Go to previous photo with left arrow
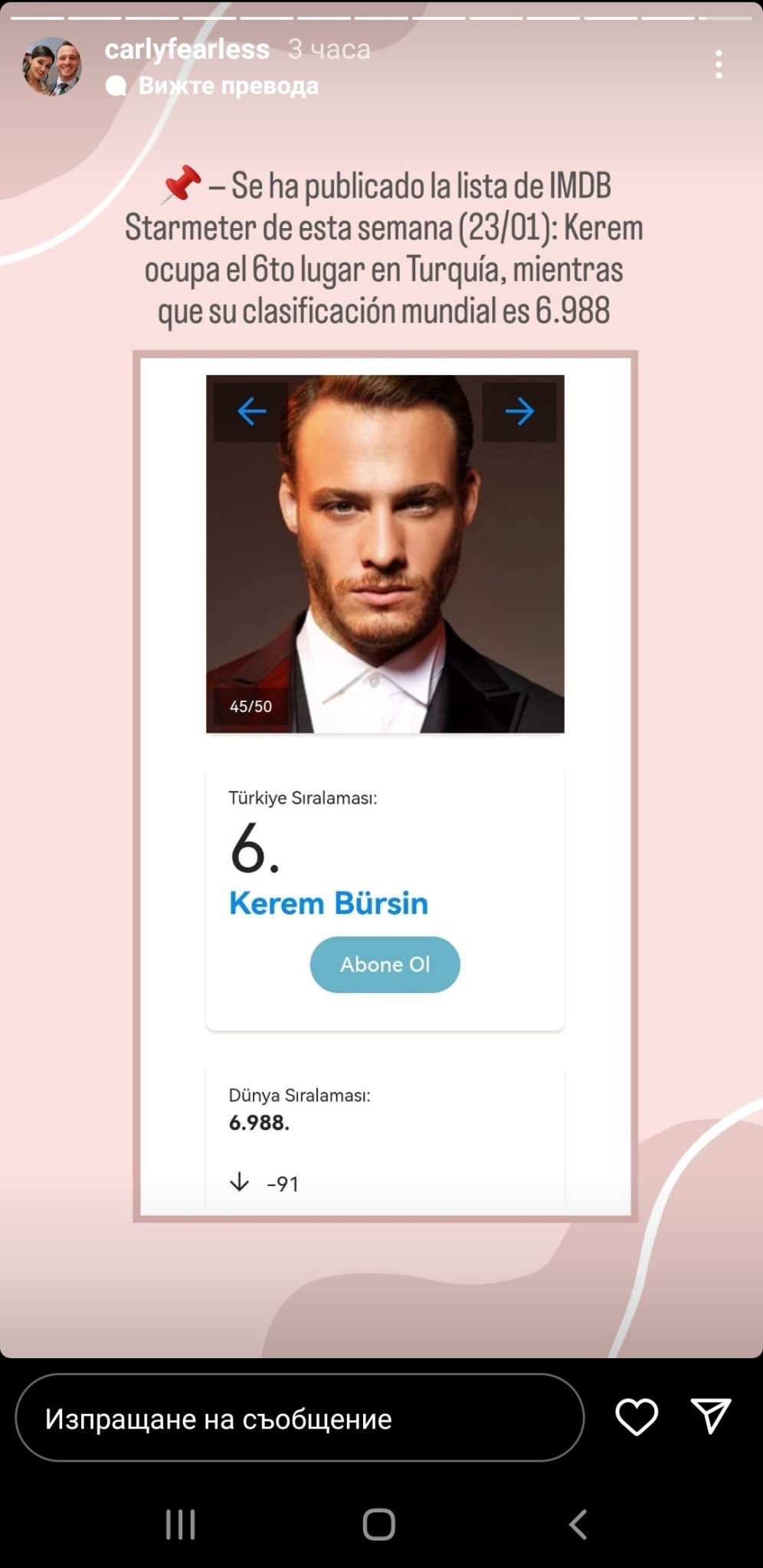The height and width of the screenshot is (1568, 763). point(251,412)
